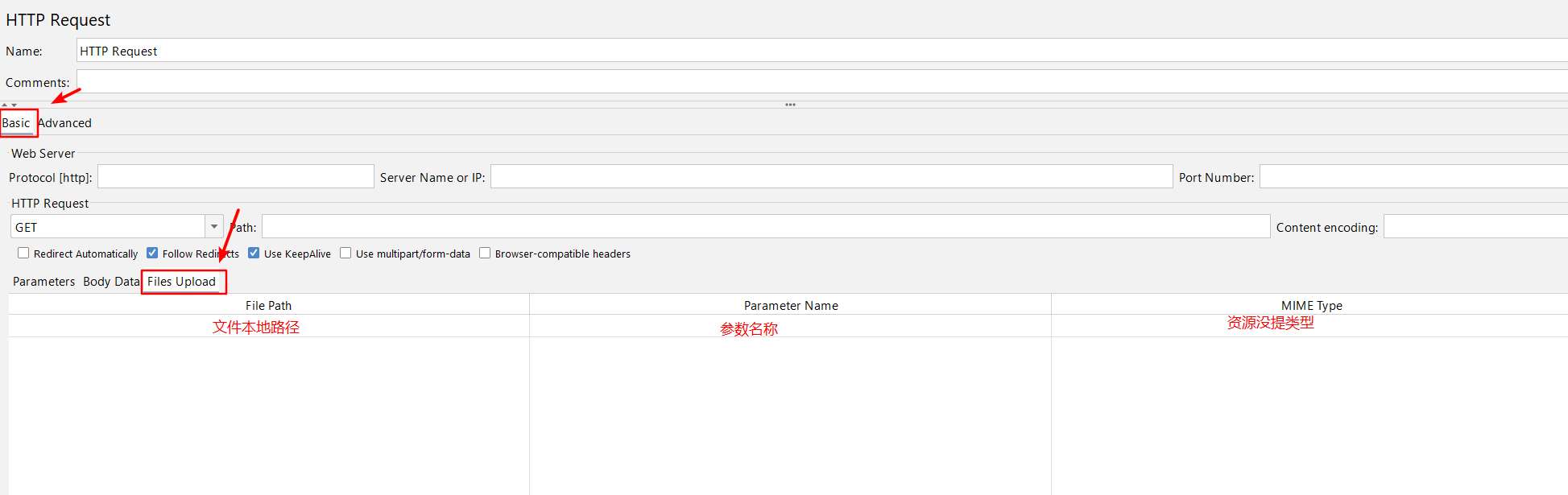The width and height of the screenshot is (1568, 495).
Task: Click the MIME Type column header
Action: [x=1311, y=306]
